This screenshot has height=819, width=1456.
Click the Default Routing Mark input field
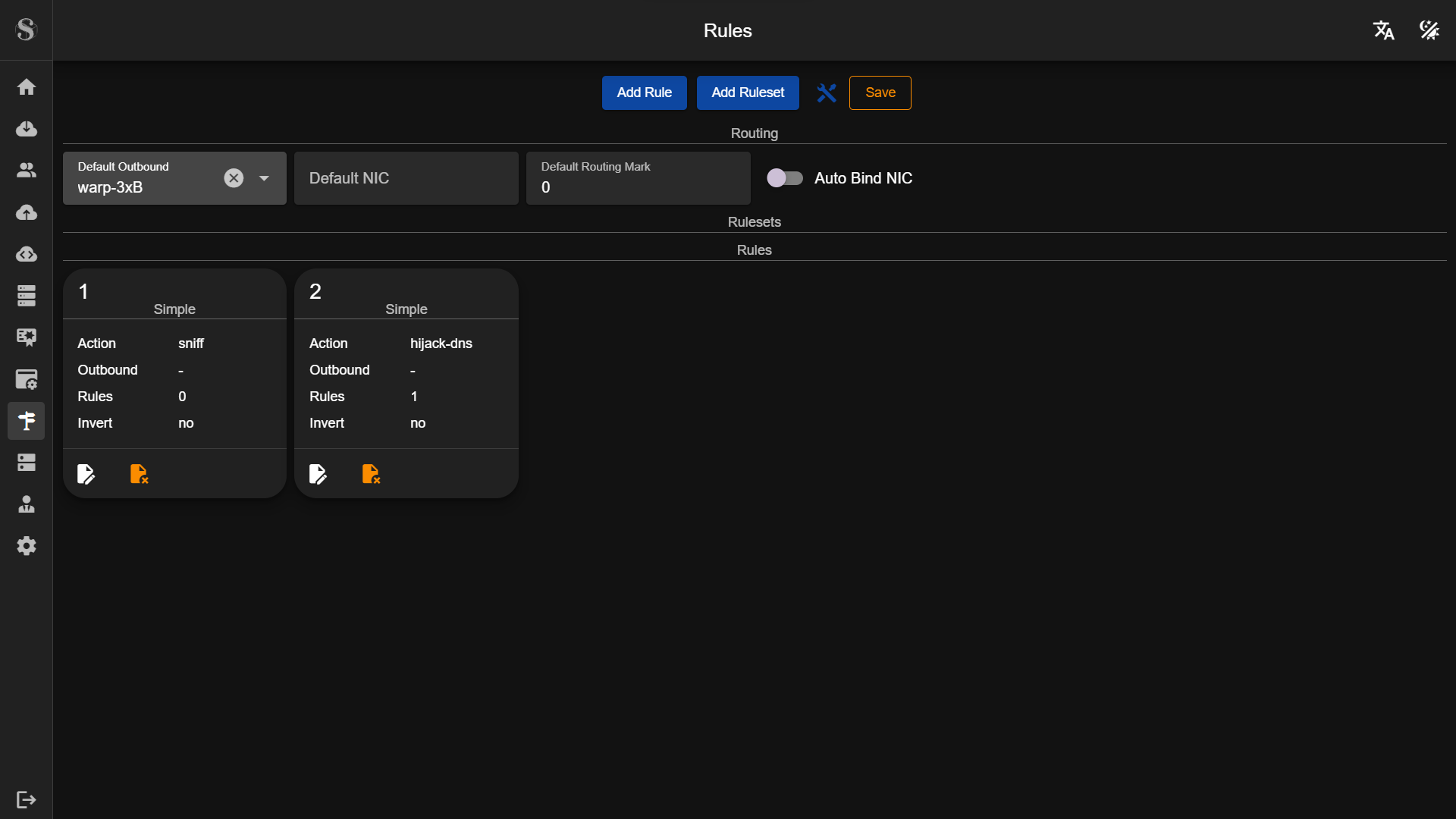[x=638, y=187]
